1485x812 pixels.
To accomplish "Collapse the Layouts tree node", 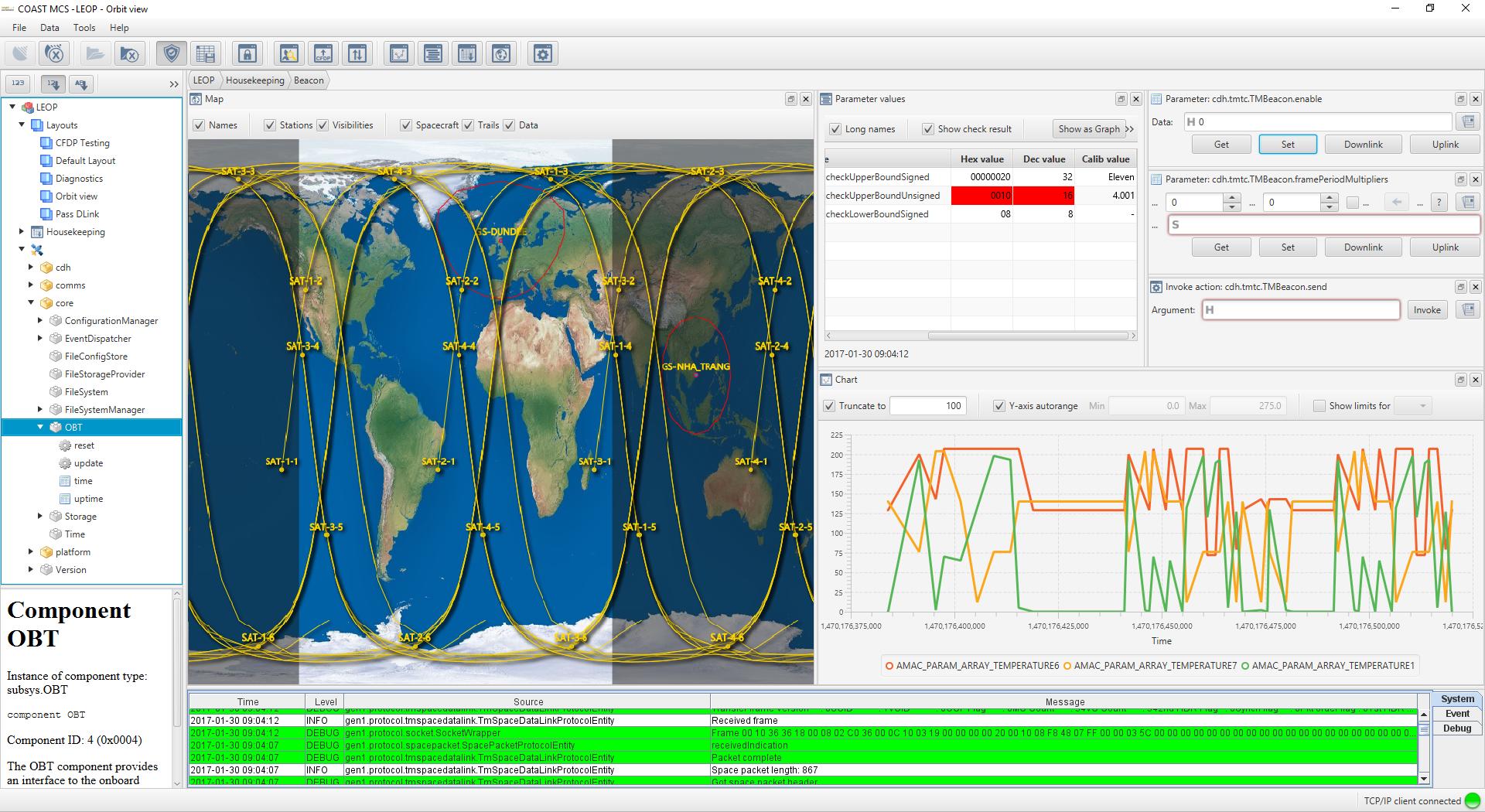I will (x=22, y=125).
